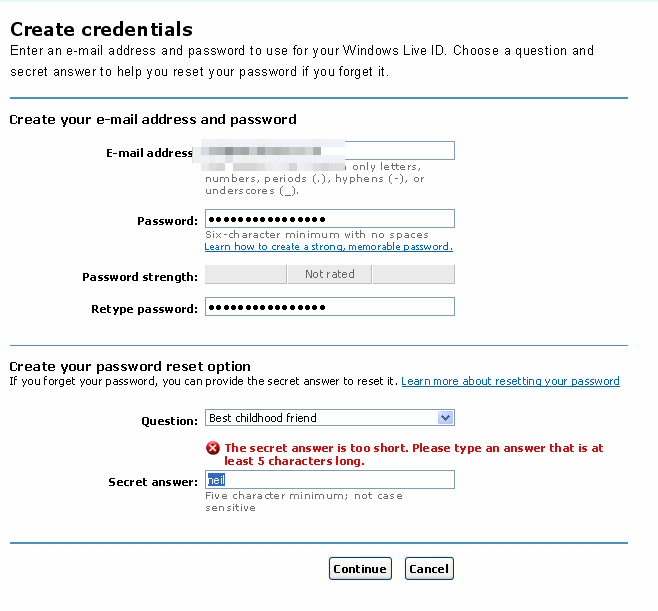The height and width of the screenshot is (611, 658).
Task: Expand the Question dropdown arrow
Action: click(446, 418)
